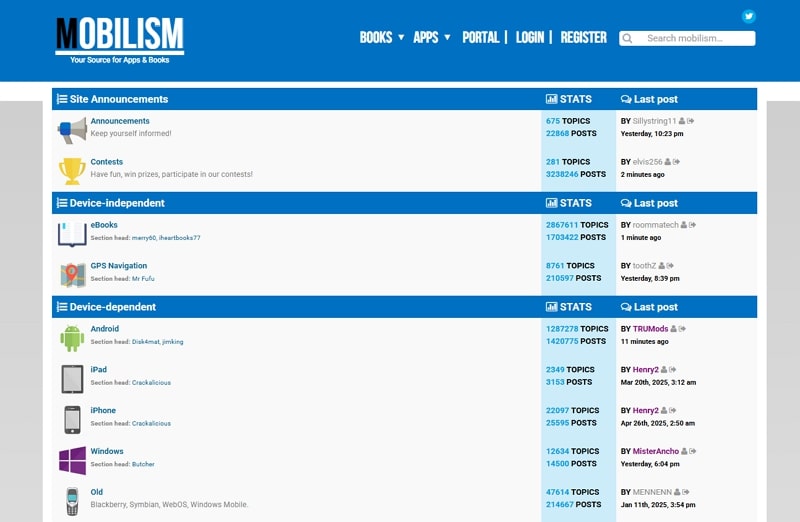800x522 pixels.
Task: Click view-latest-post icon beside toothZ
Action: click(x=670, y=266)
